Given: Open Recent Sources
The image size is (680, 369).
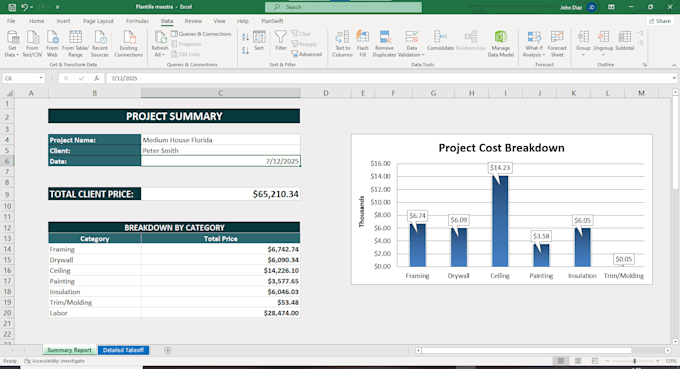Looking at the screenshot, I should coord(99,44).
